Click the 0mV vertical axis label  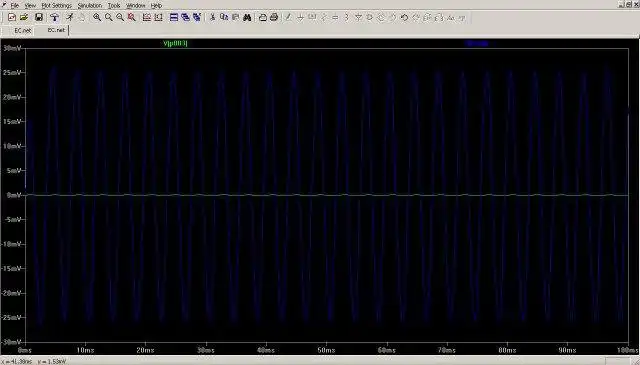click(x=14, y=195)
